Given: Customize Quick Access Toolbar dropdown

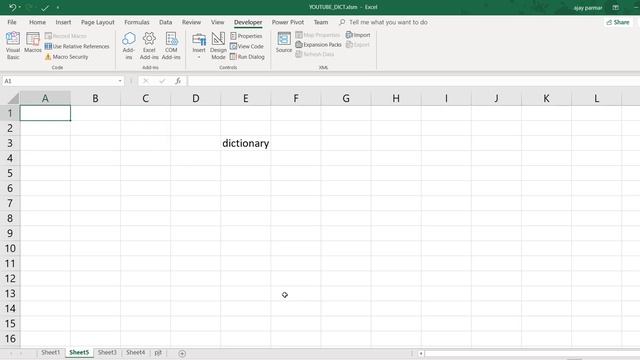Looking at the screenshot, I should click(x=58, y=7).
